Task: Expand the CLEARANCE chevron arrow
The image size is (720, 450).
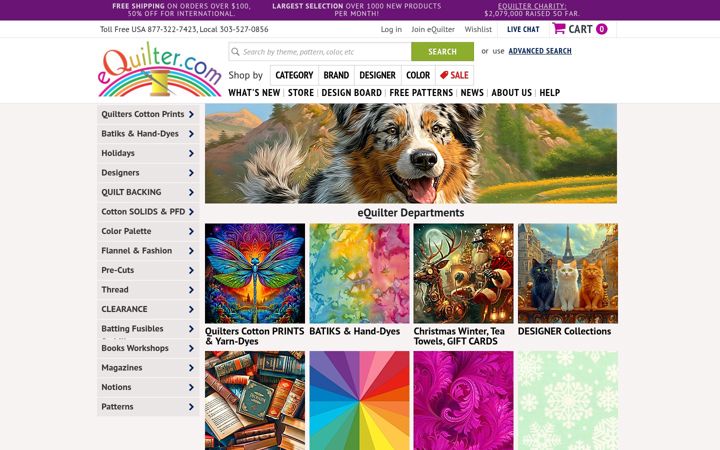Action: coord(191,309)
